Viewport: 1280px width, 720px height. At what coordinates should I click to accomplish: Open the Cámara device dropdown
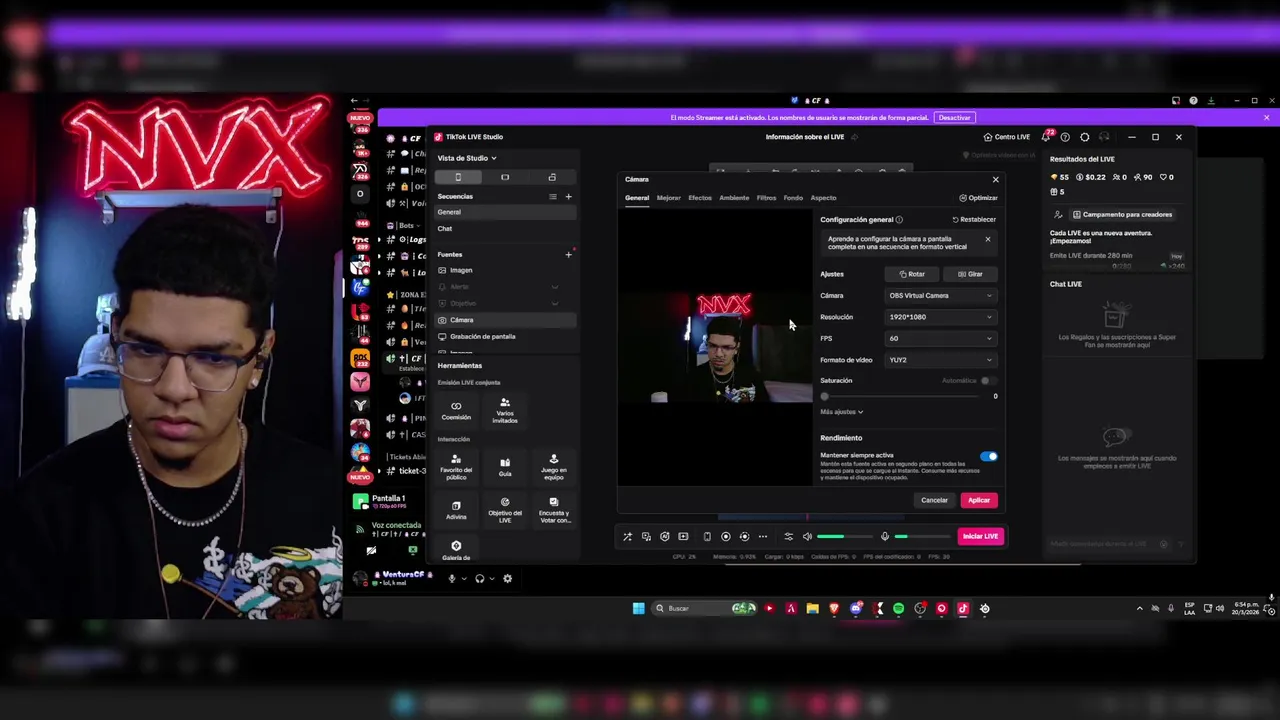[940, 295]
